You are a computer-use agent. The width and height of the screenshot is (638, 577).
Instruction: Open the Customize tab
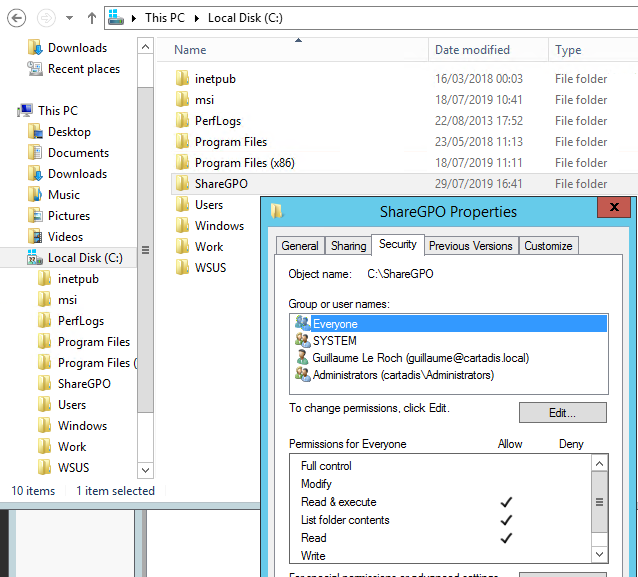point(548,246)
